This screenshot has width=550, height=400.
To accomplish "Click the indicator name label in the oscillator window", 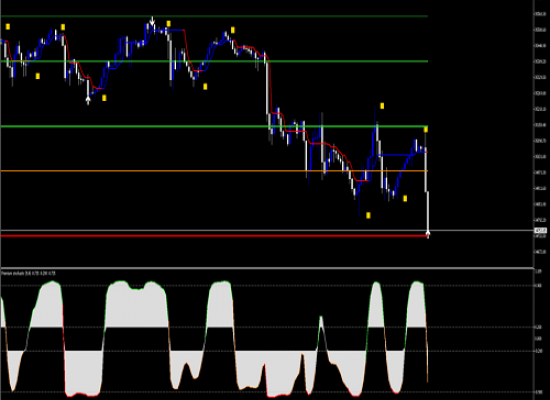I will click(x=28, y=273).
